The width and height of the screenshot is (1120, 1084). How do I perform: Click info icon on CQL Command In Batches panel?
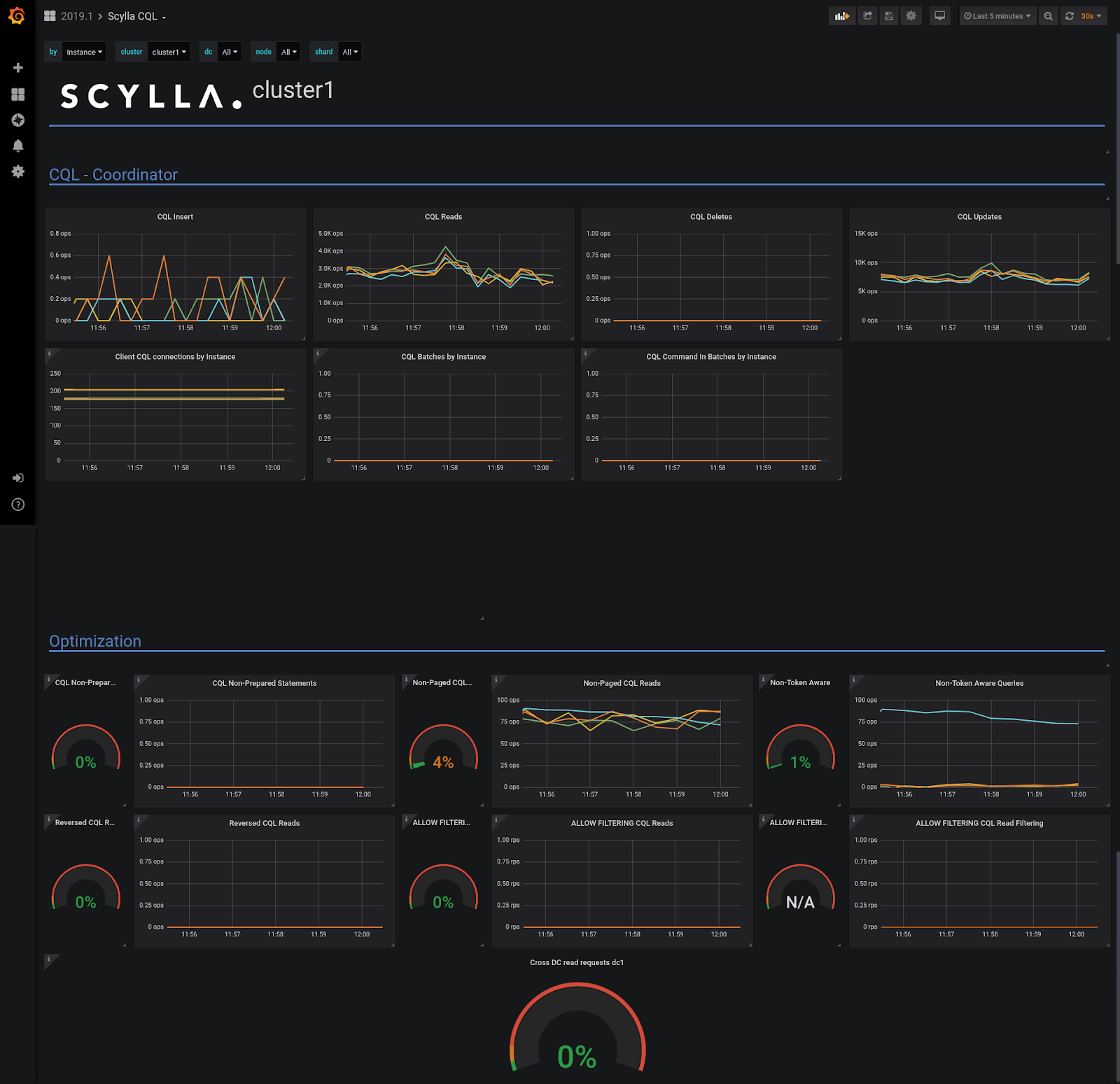pos(585,353)
